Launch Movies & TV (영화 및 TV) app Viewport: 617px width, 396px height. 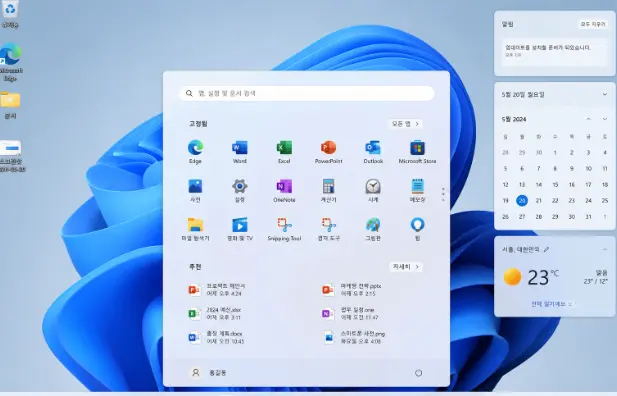[x=240, y=229]
